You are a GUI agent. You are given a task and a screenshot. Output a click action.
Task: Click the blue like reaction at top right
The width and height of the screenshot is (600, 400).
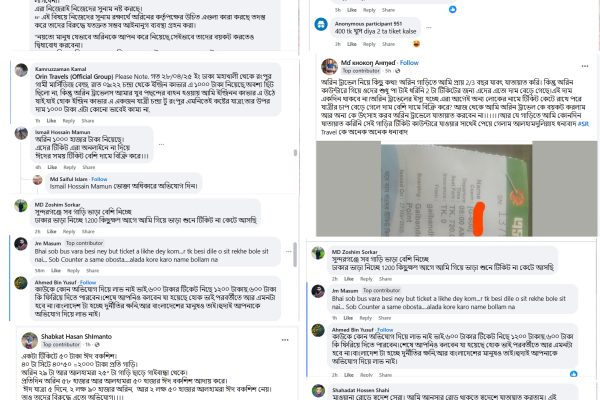452,9
